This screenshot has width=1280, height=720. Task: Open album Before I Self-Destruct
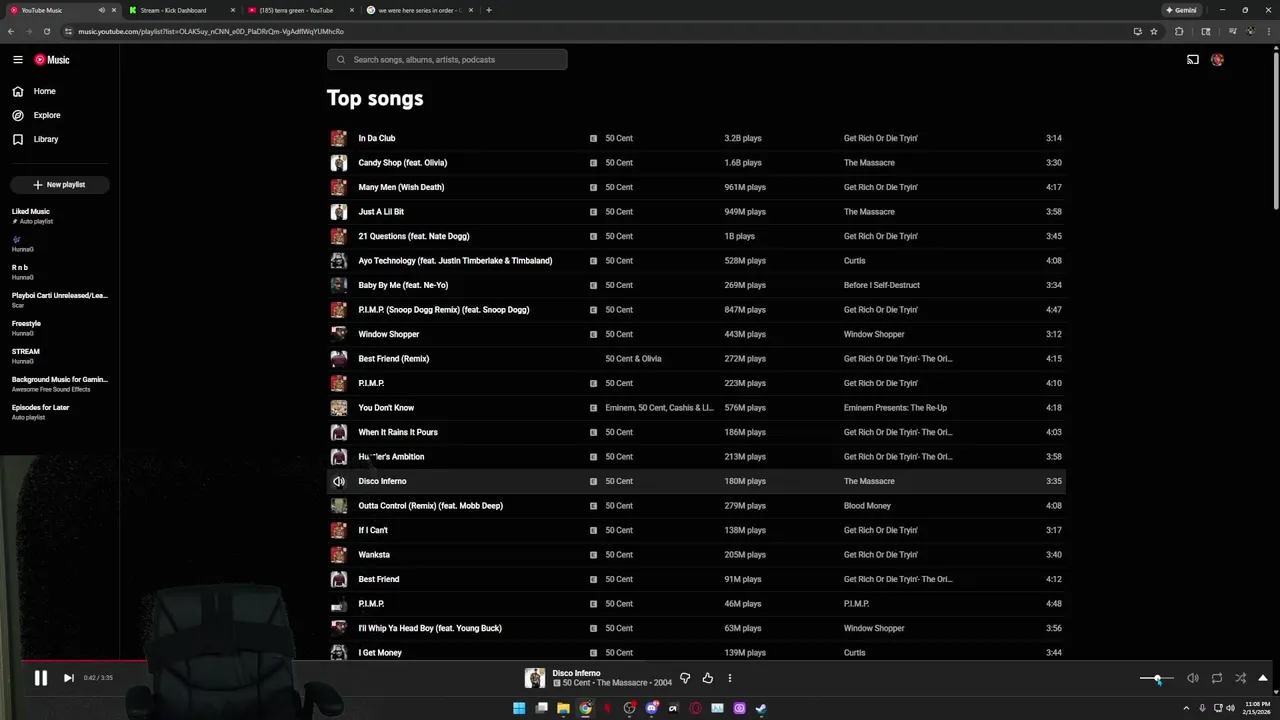point(882,285)
